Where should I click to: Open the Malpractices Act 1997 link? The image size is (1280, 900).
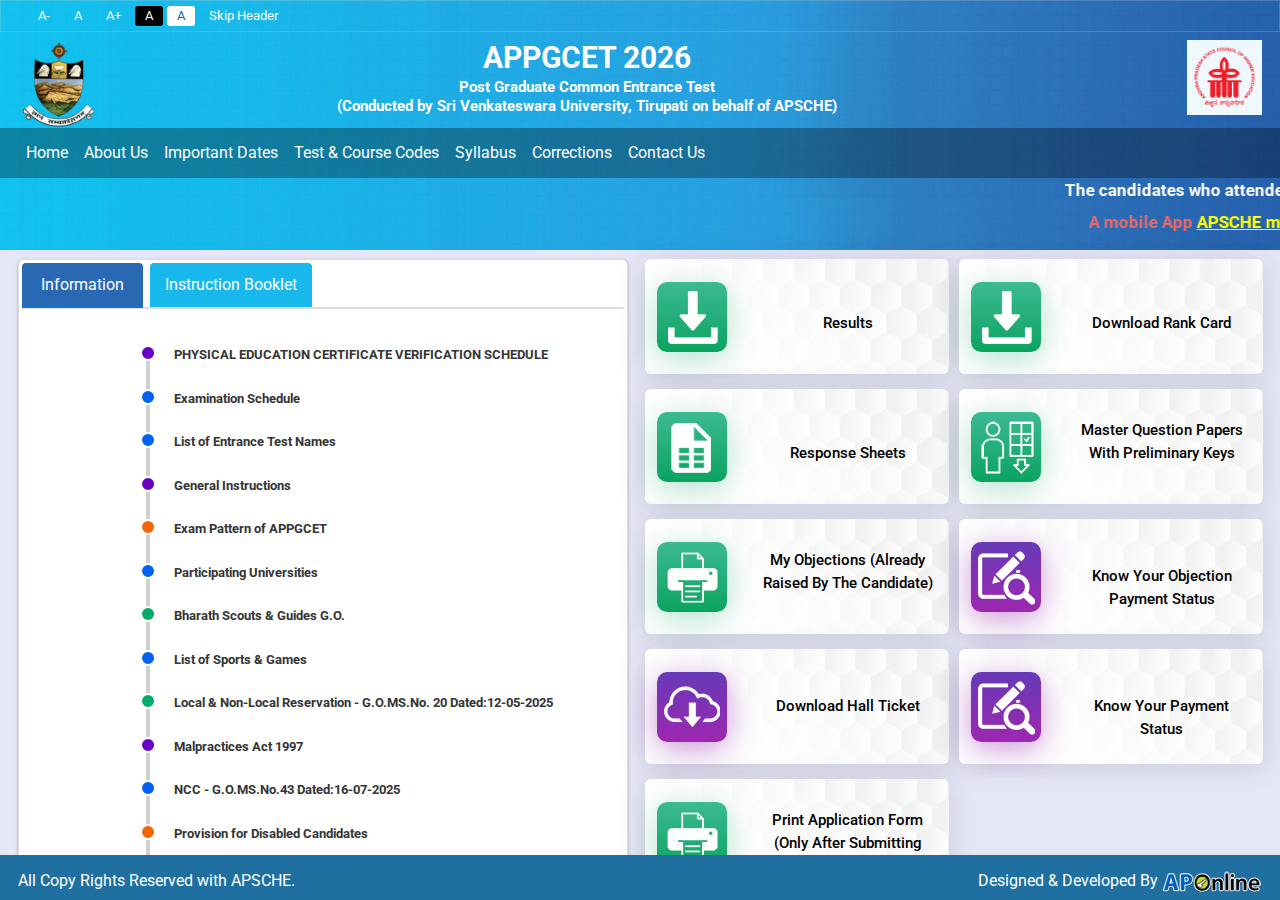tap(239, 747)
